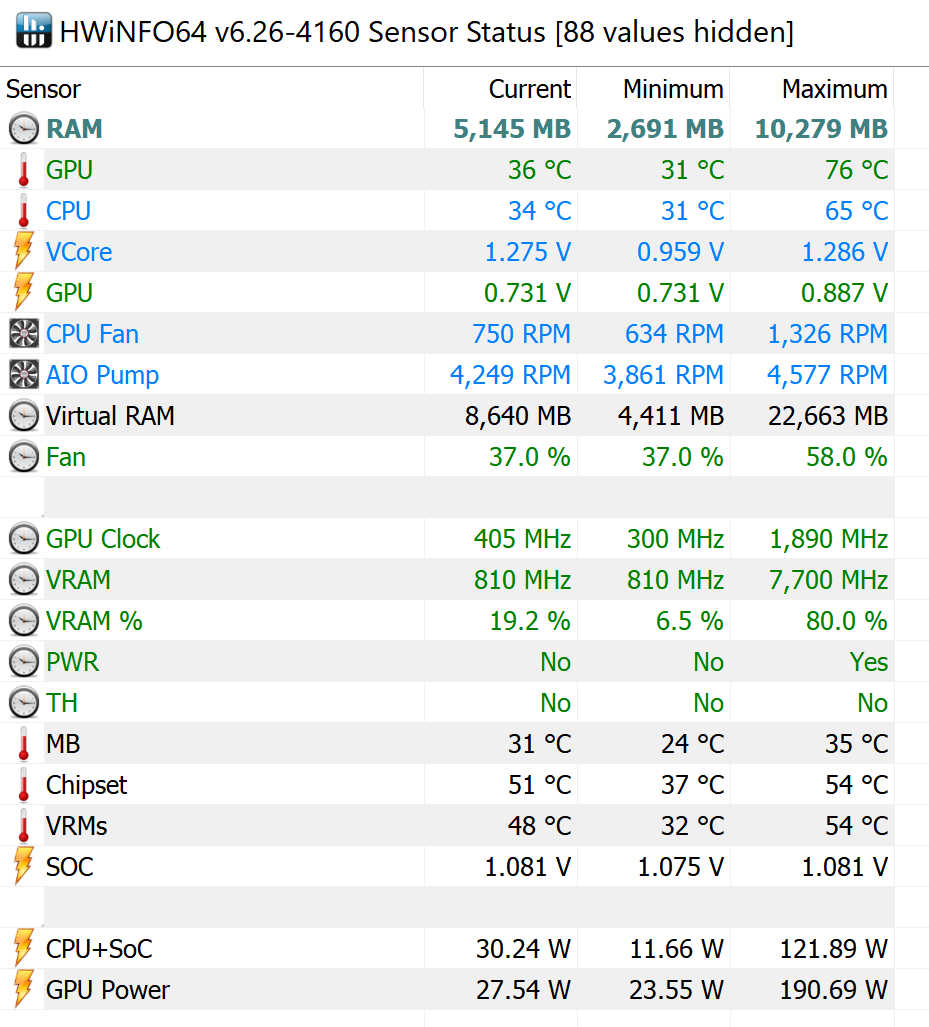This screenshot has width=929, height=1027.
Task: Select the AIO Pump sensor label
Action: (102, 375)
